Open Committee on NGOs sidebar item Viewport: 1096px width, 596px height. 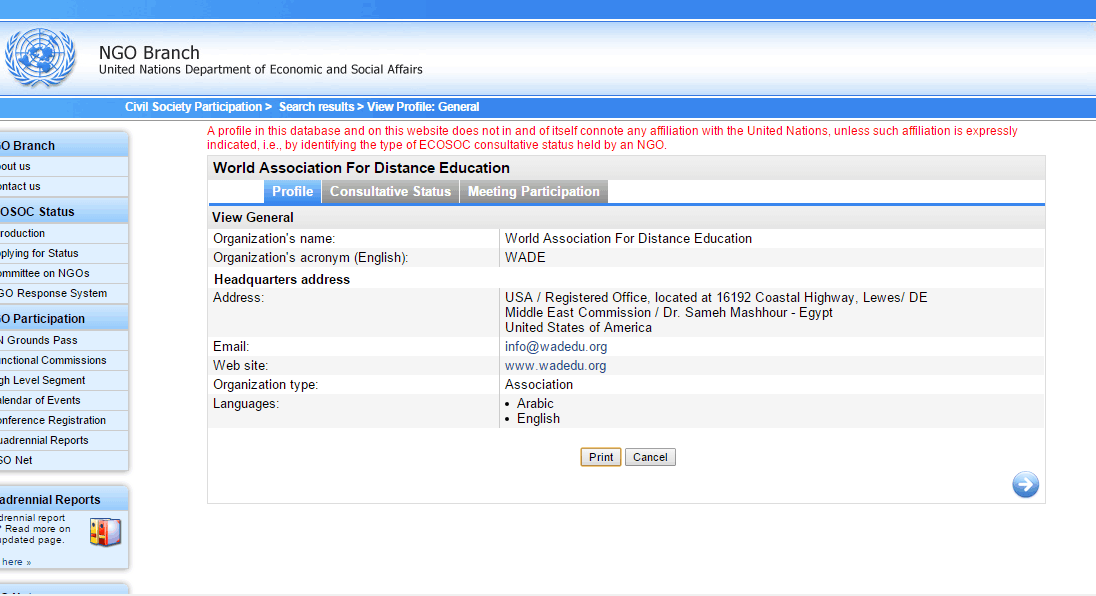(45, 274)
